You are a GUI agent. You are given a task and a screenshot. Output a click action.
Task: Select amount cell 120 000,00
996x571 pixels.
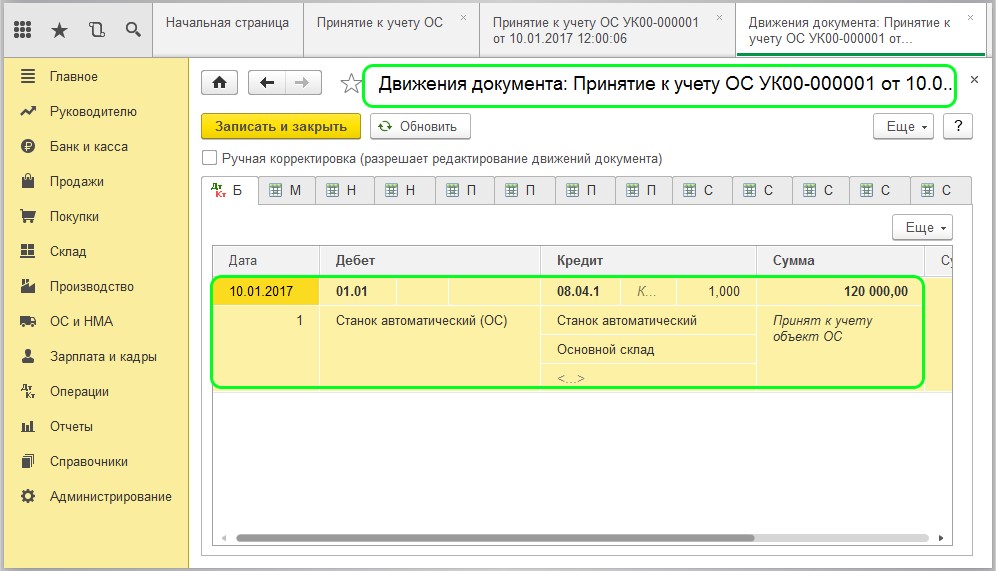coord(840,292)
